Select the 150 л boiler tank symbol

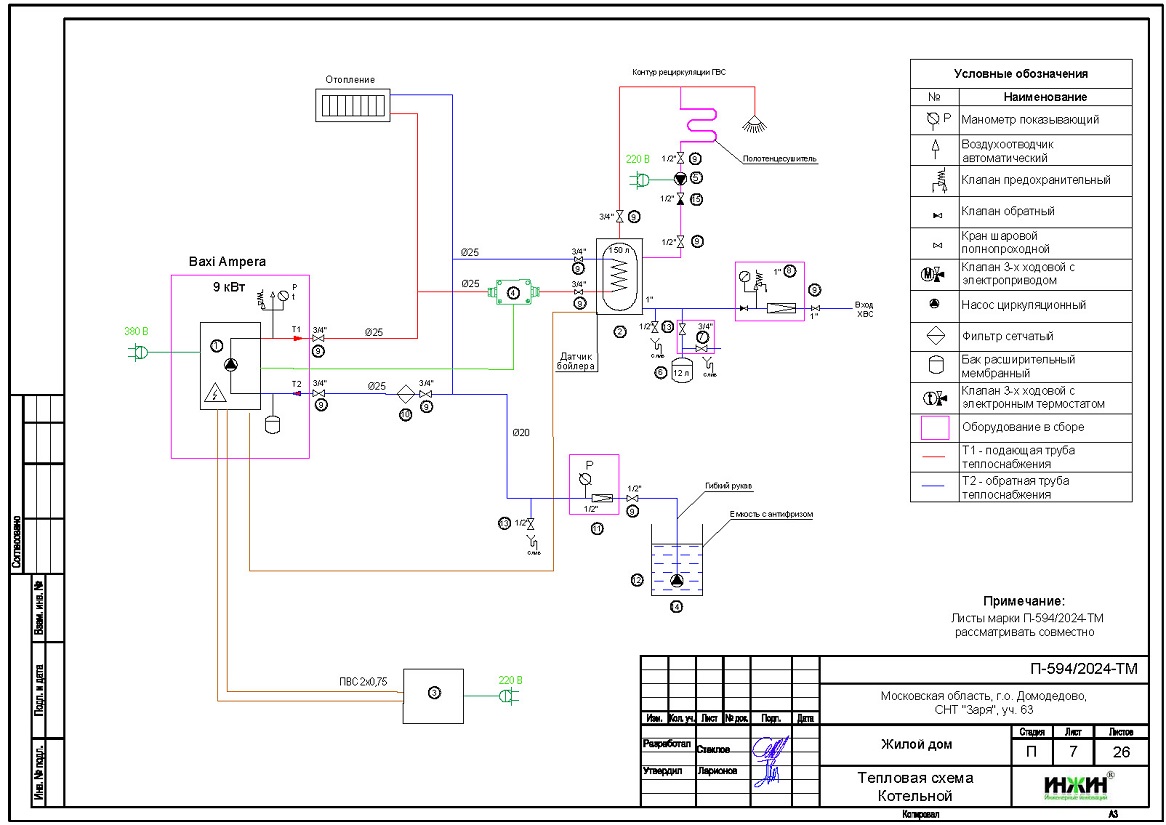point(619,275)
